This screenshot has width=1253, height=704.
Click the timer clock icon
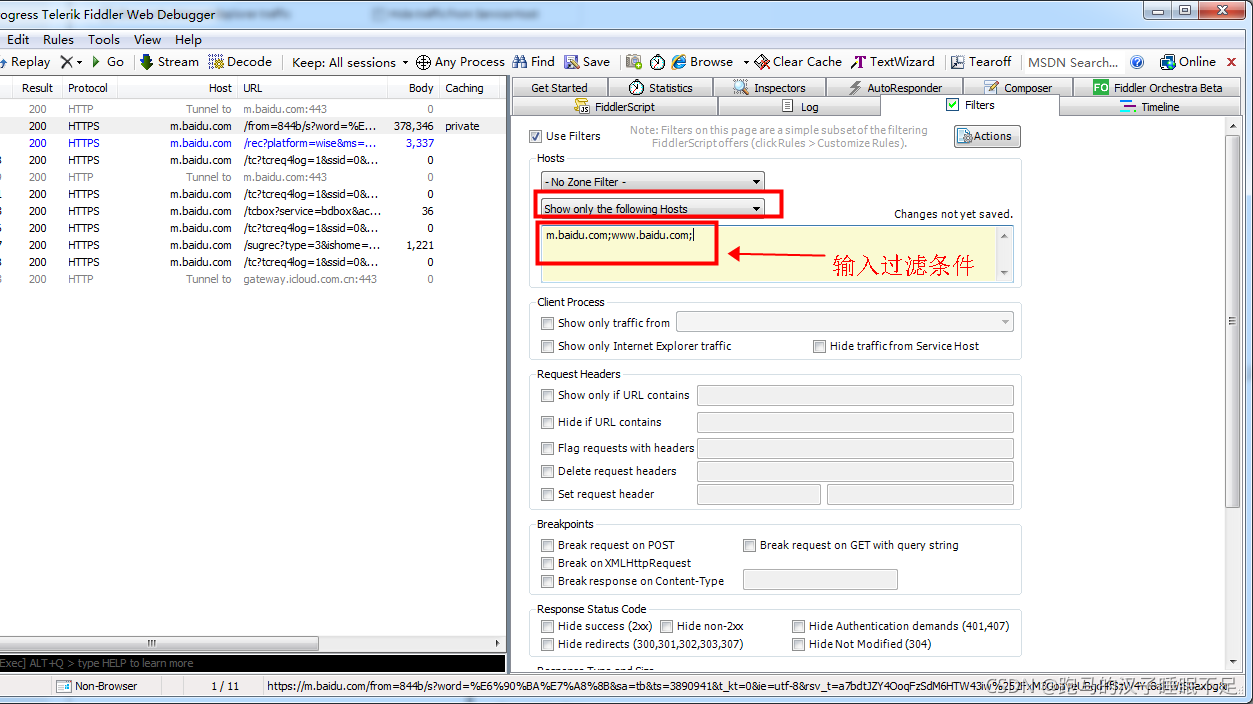point(657,62)
